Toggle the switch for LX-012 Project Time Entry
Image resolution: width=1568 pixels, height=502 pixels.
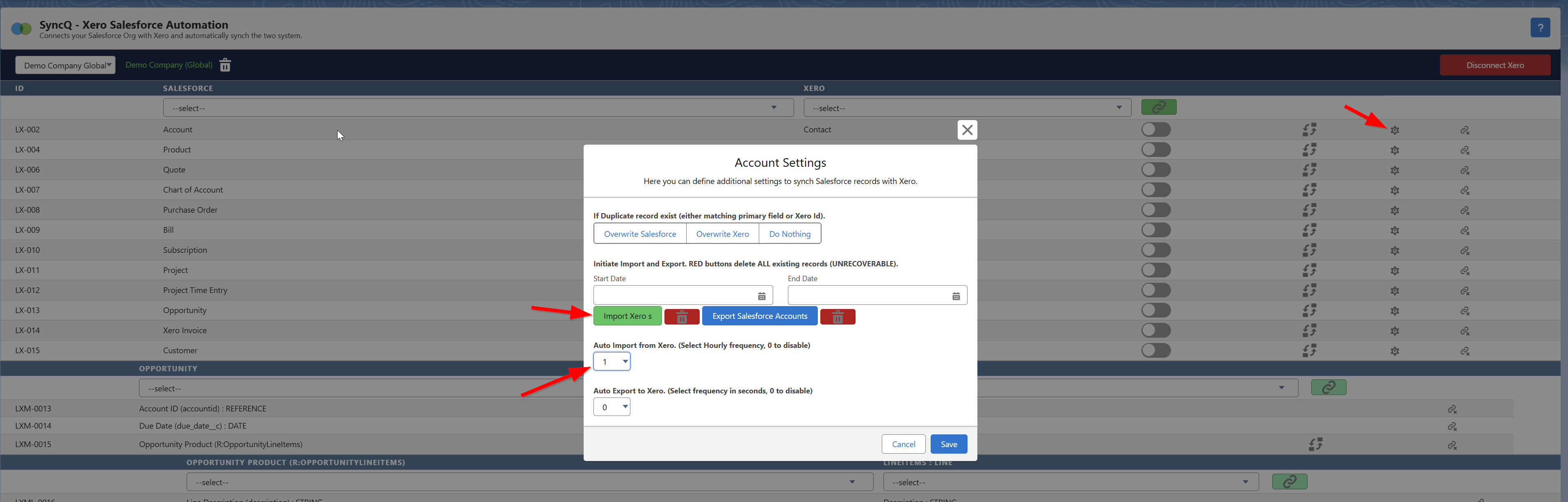point(1156,290)
